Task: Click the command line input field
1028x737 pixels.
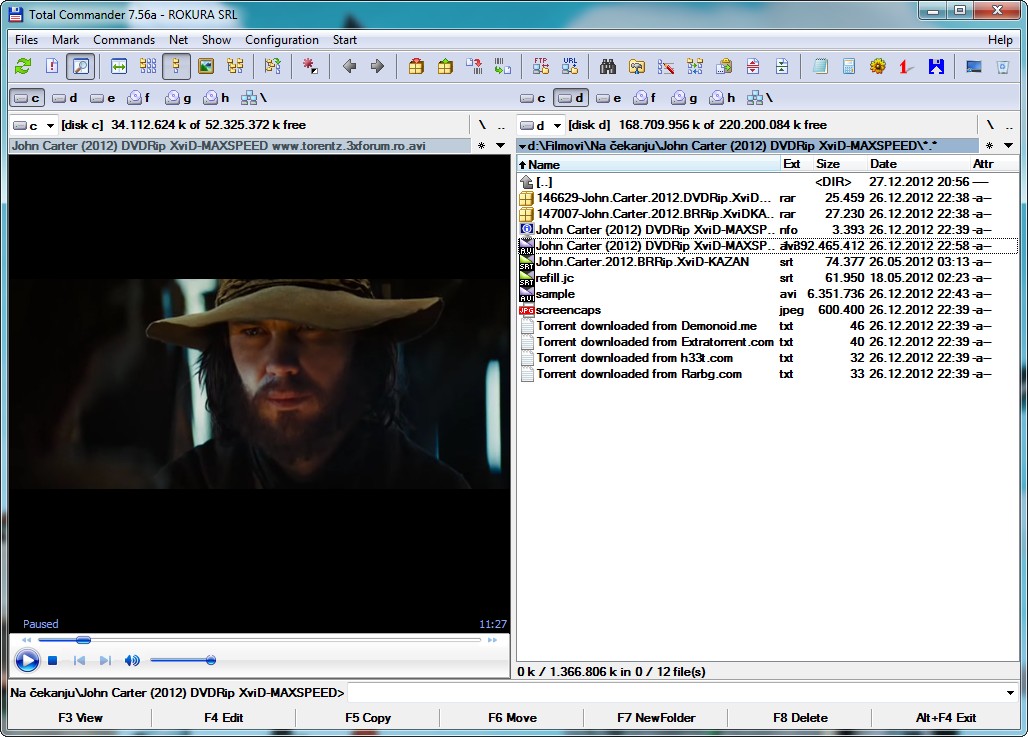Action: coord(675,693)
